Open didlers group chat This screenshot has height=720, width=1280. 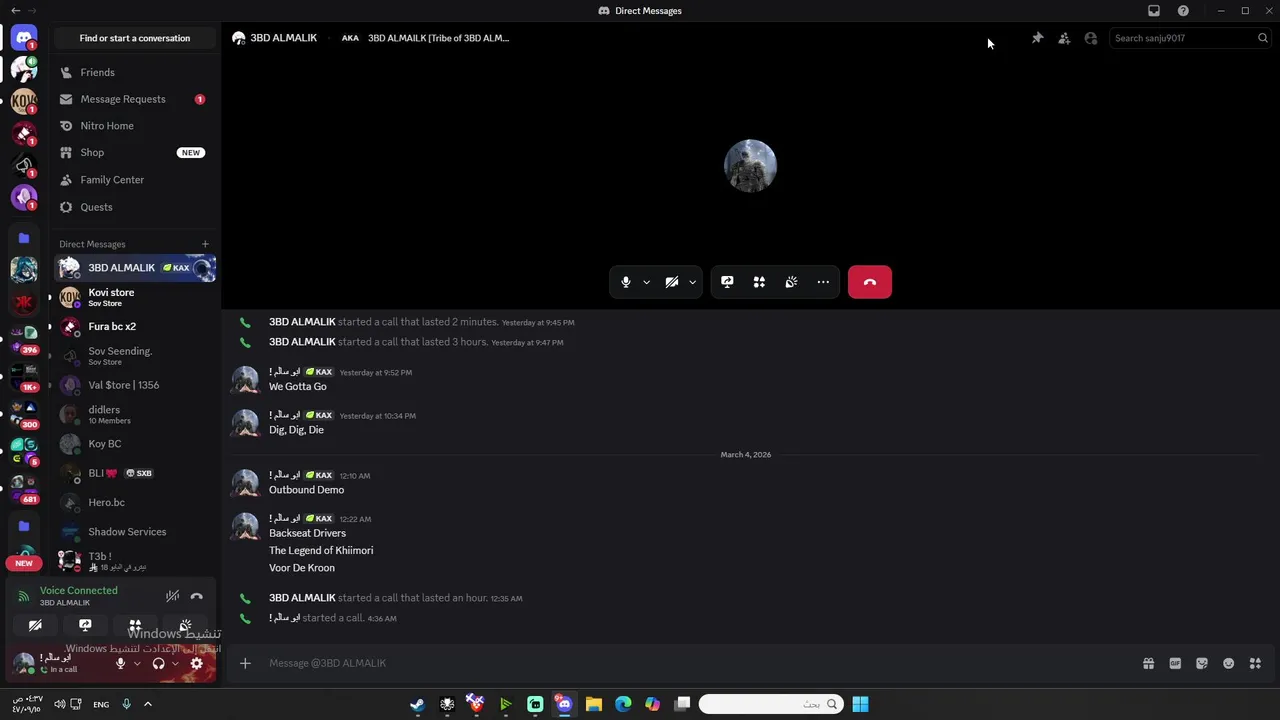[135, 414]
